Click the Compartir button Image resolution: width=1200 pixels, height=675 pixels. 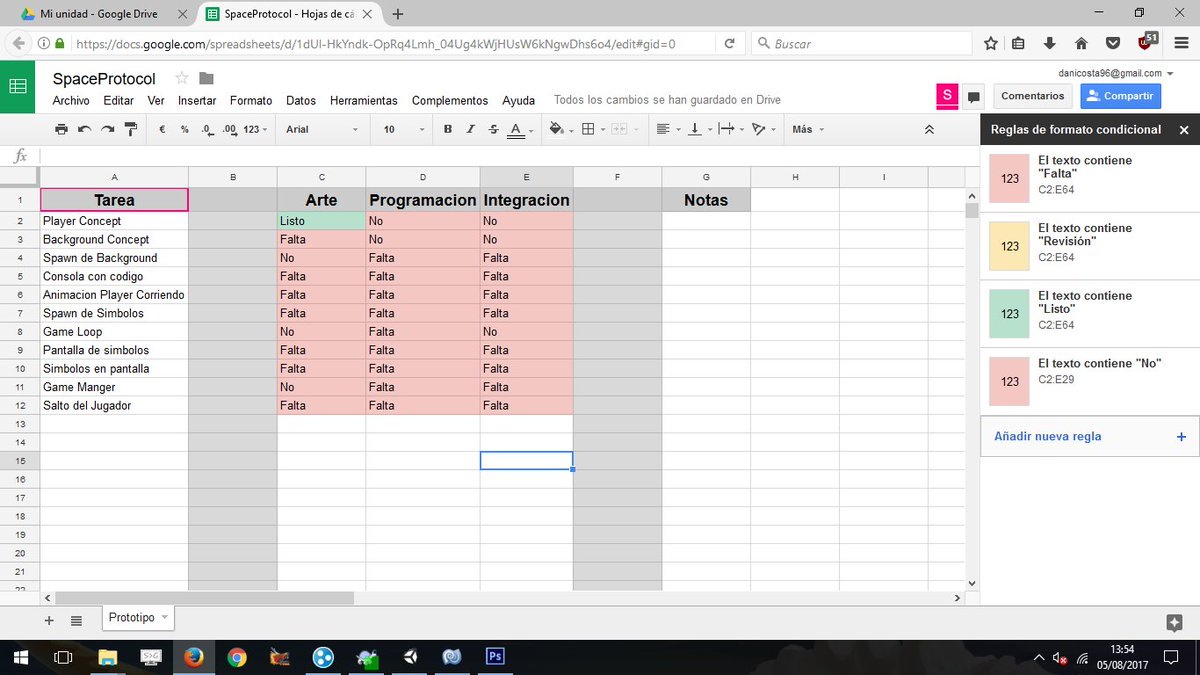point(1120,96)
